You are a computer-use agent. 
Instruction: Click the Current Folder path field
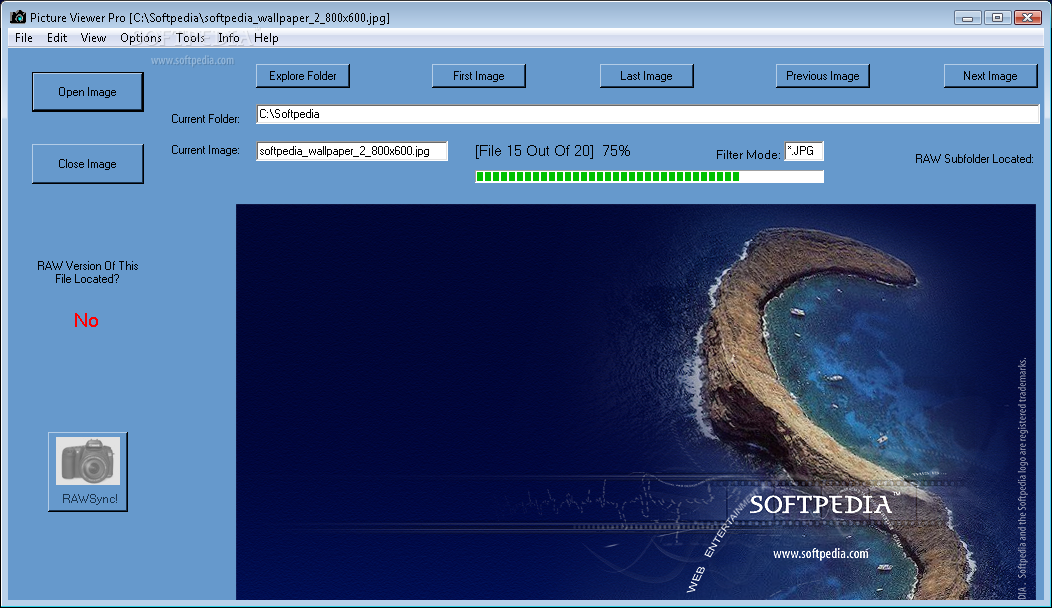(x=647, y=114)
